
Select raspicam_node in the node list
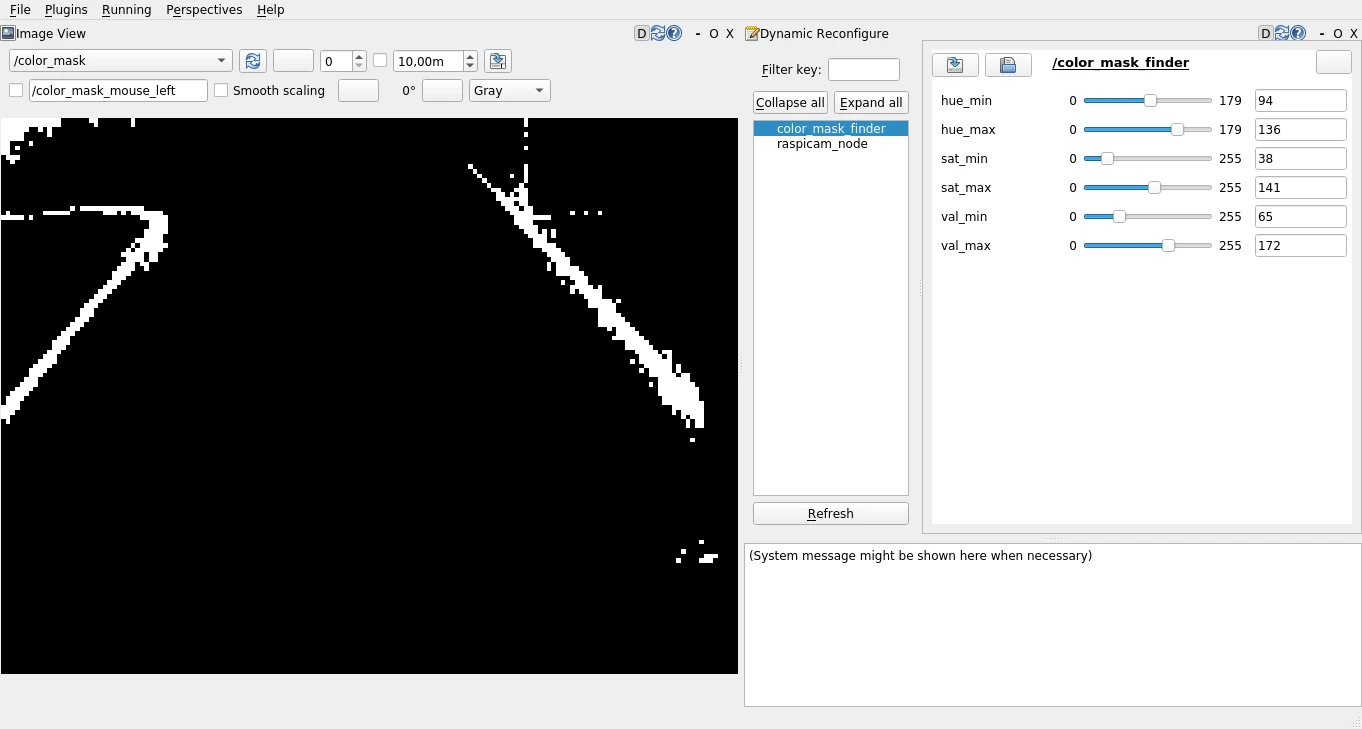822,144
